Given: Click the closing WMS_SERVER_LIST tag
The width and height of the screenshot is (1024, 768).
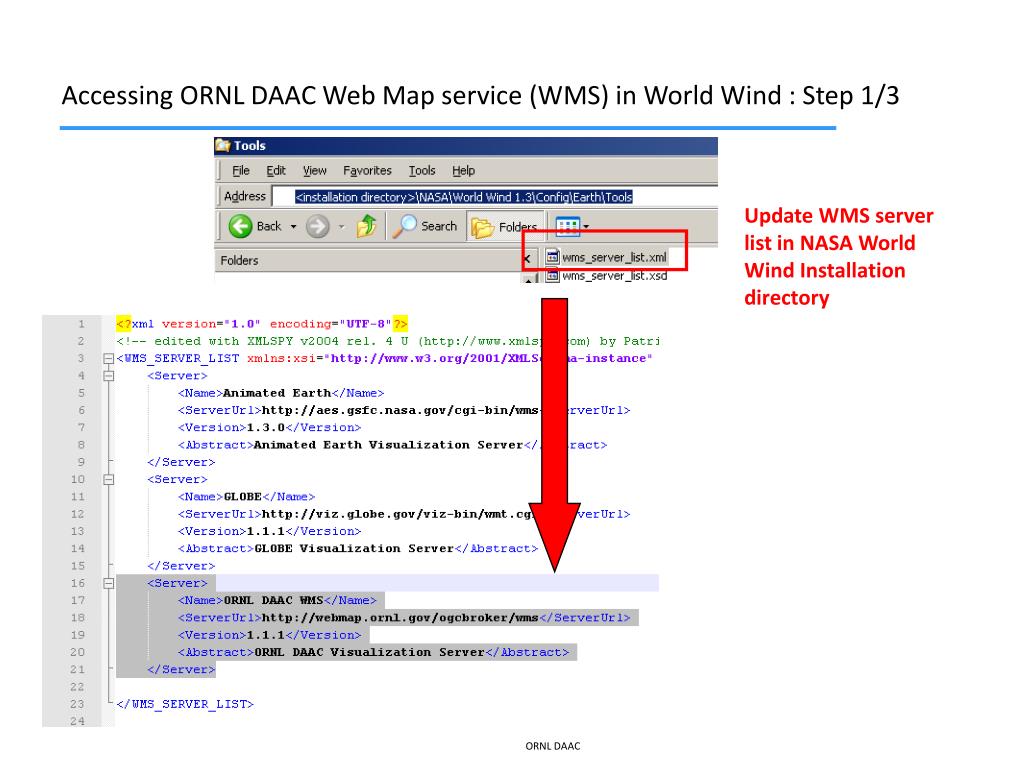Looking at the screenshot, I should (185, 704).
